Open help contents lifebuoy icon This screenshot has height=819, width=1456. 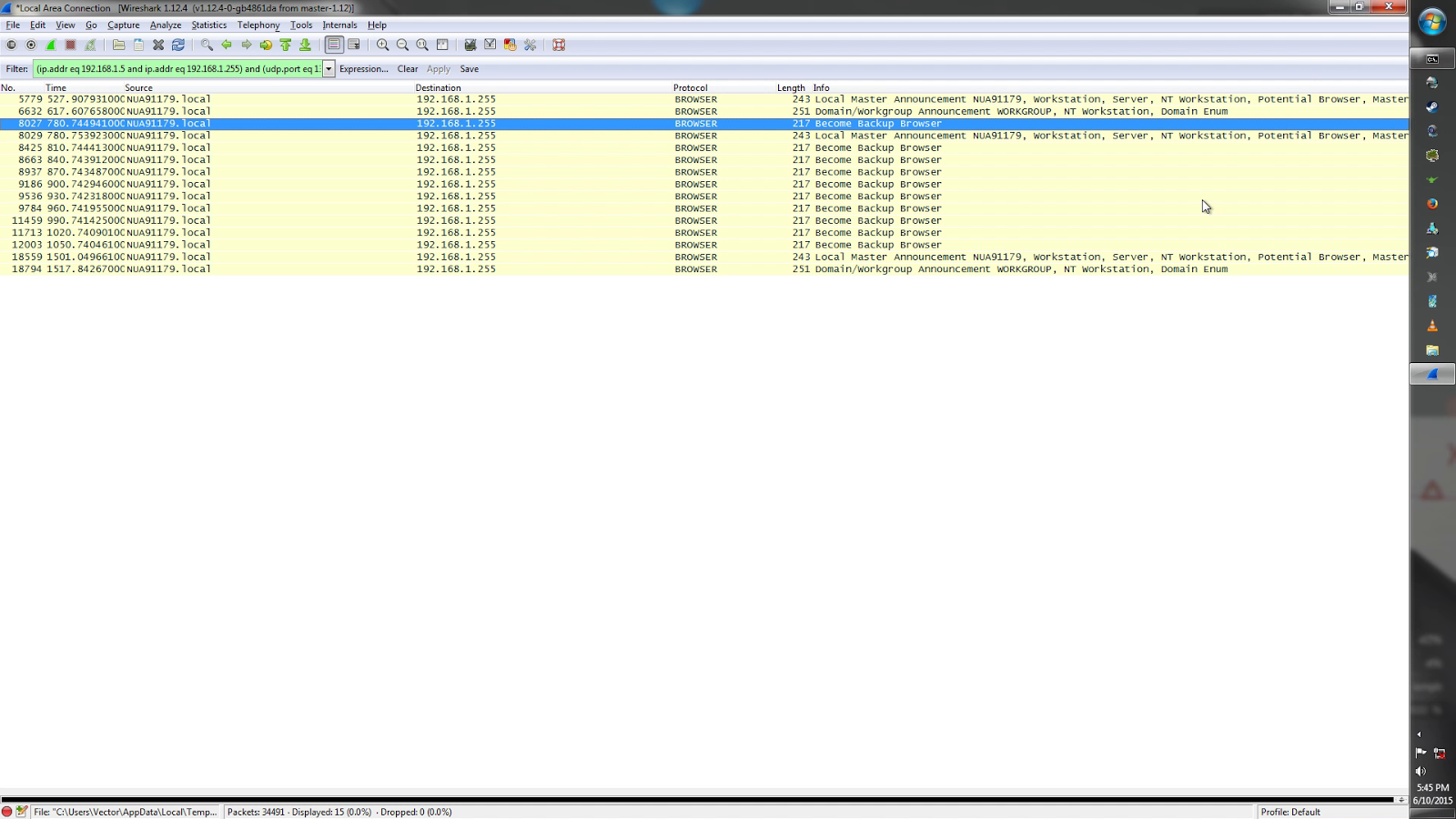(x=559, y=45)
